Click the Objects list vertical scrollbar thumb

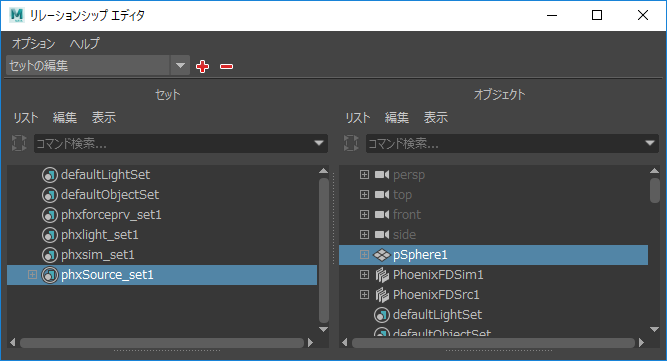coord(655,190)
